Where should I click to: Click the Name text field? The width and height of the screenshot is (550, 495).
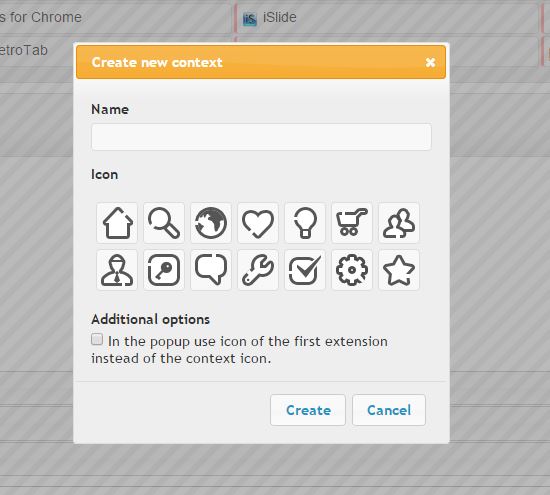point(261,137)
